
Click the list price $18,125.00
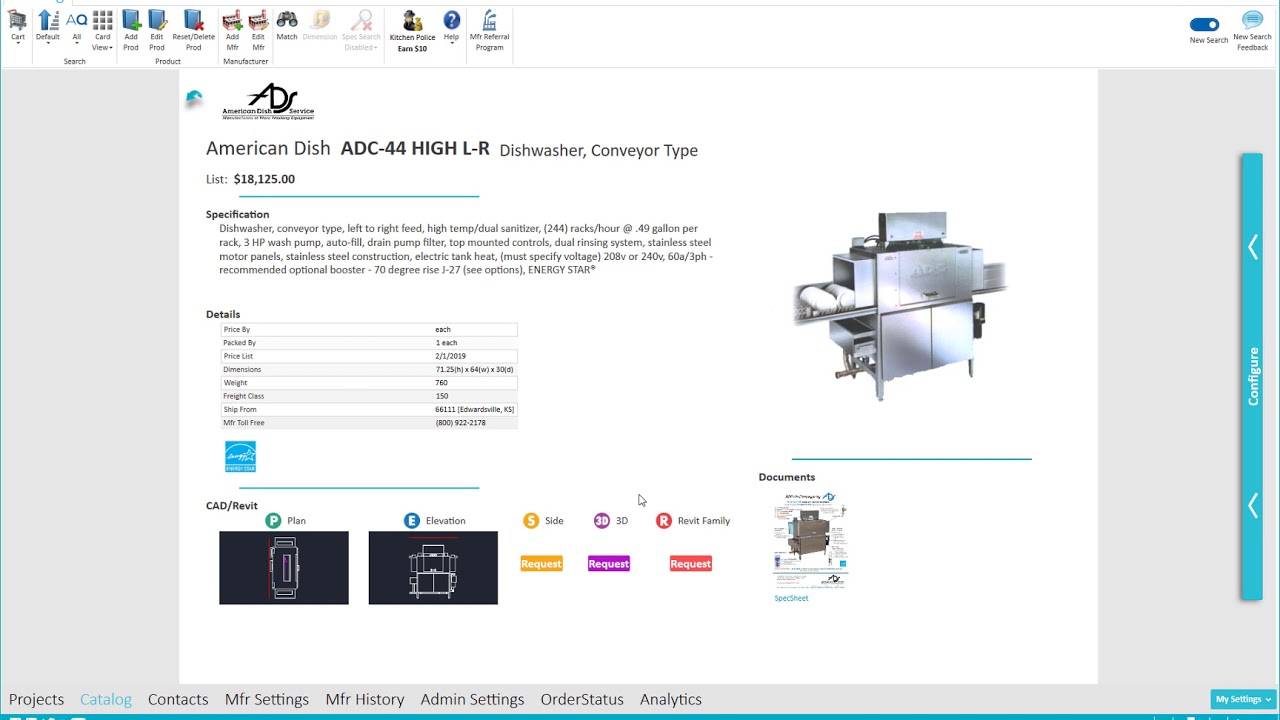pyautogui.click(x=264, y=179)
